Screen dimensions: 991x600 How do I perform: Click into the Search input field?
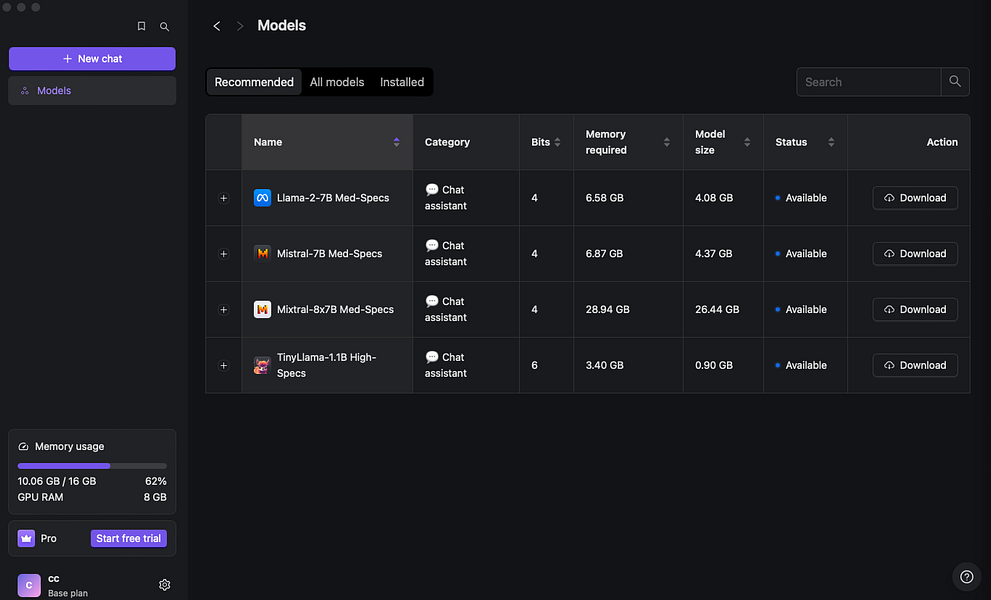[869, 82]
